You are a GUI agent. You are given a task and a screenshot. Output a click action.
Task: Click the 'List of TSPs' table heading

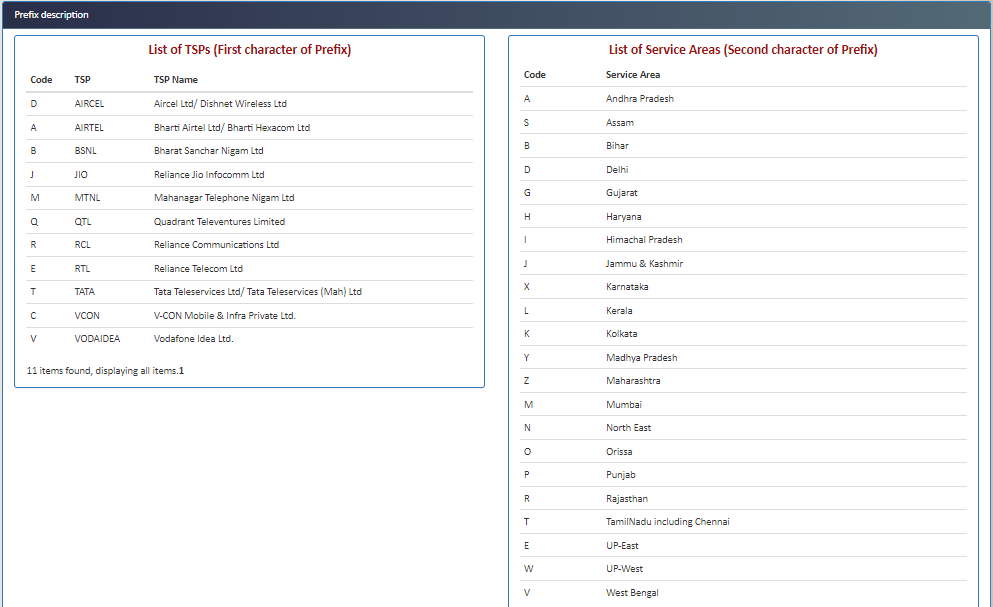tap(250, 49)
